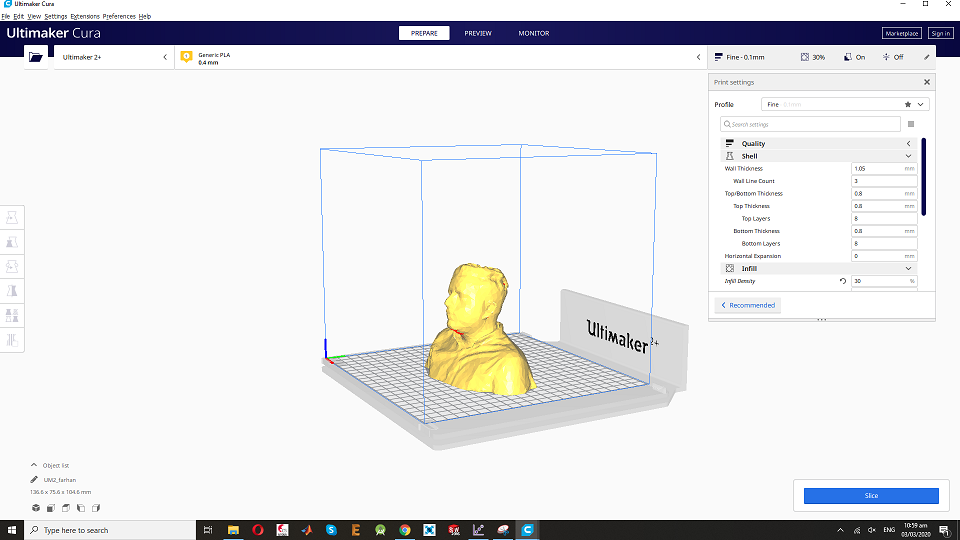Return to Recommended settings
Viewport: 960px width, 540px height.
click(748, 305)
